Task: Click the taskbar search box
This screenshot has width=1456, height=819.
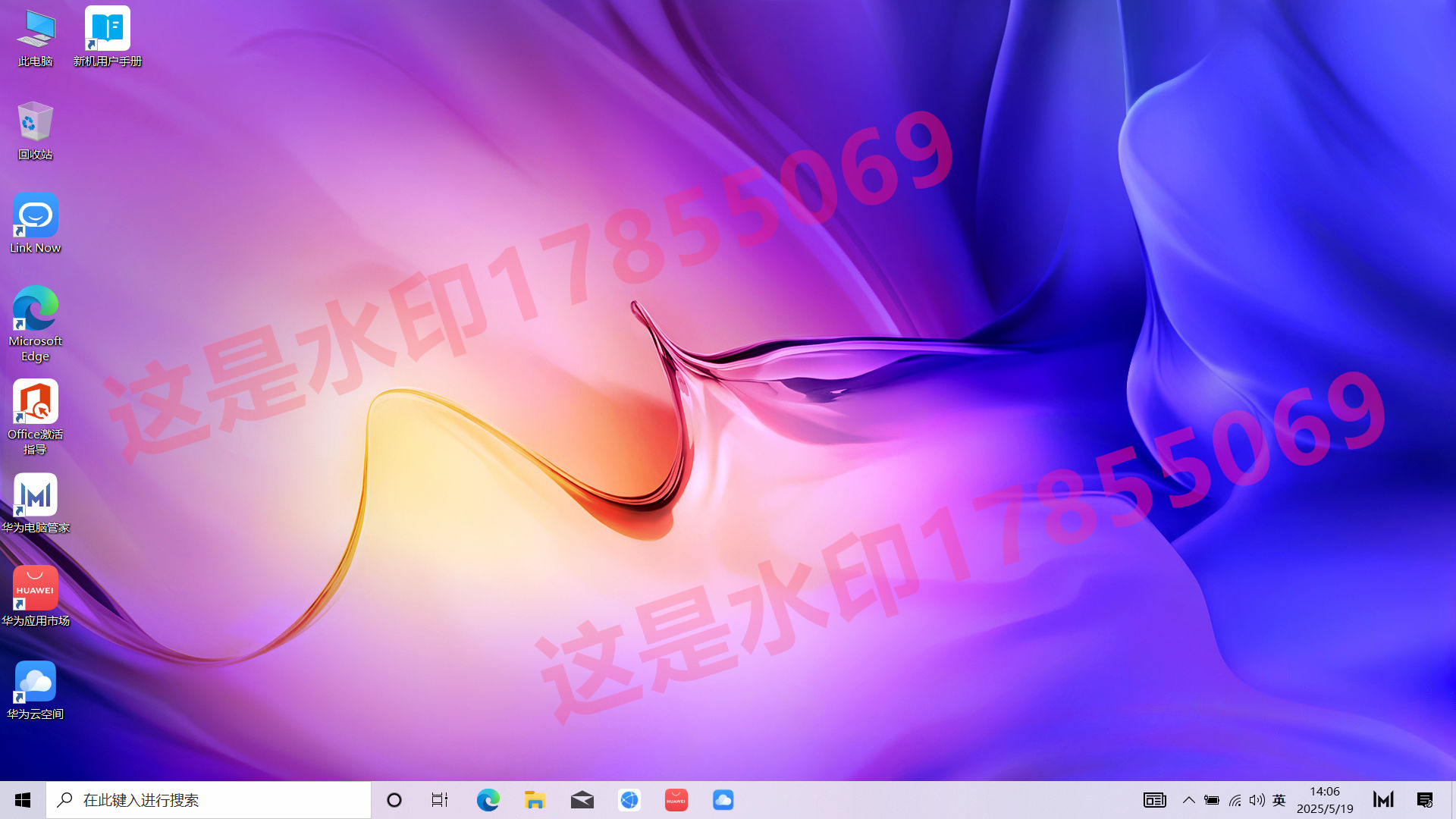Action: point(209,800)
